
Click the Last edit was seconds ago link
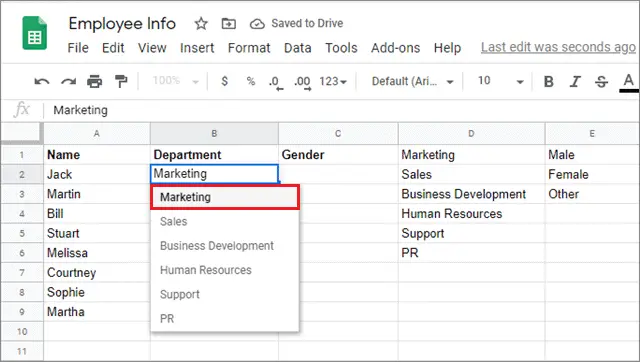click(558, 47)
